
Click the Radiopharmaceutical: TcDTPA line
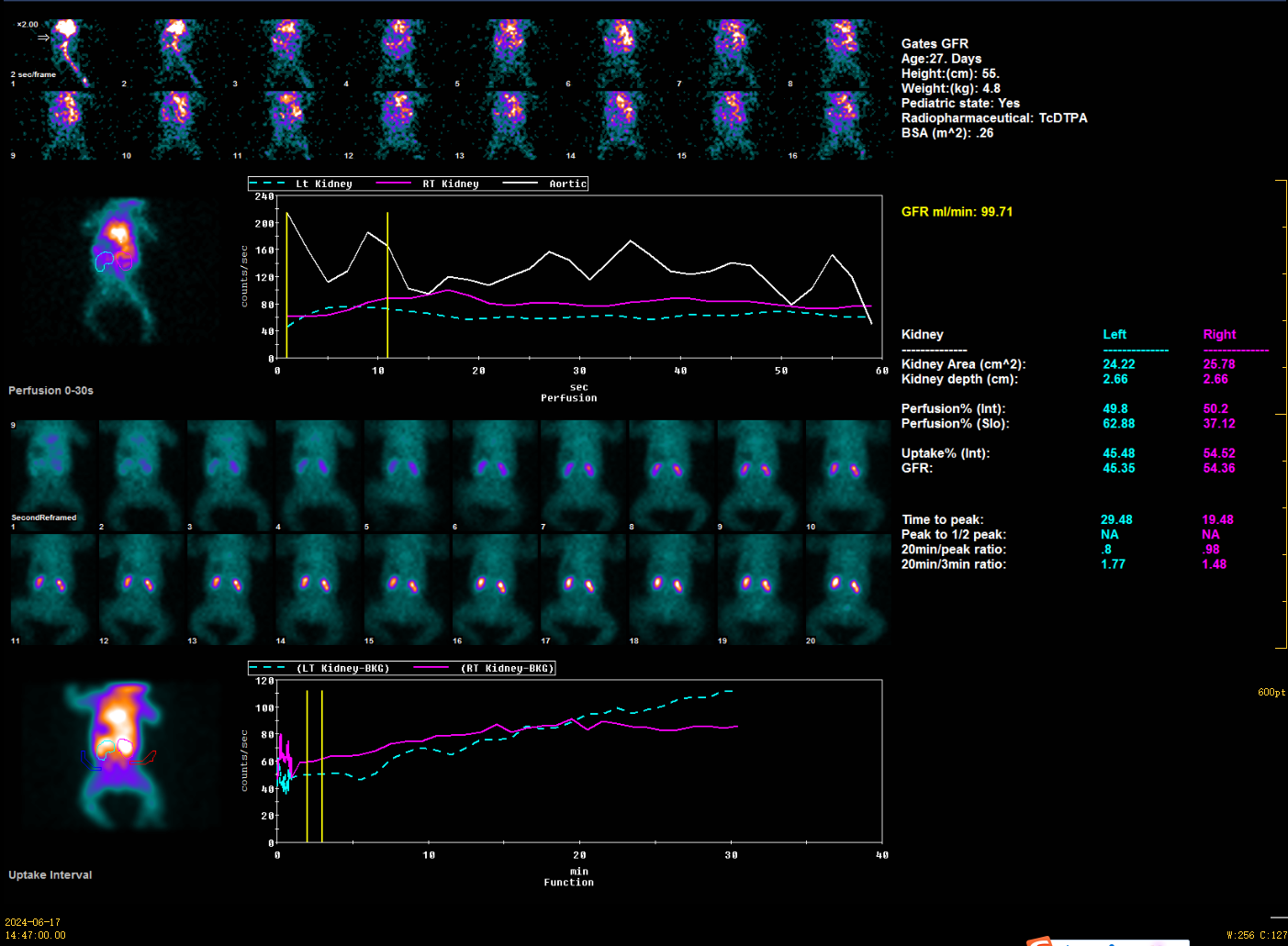pyautogui.click(x=994, y=117)
